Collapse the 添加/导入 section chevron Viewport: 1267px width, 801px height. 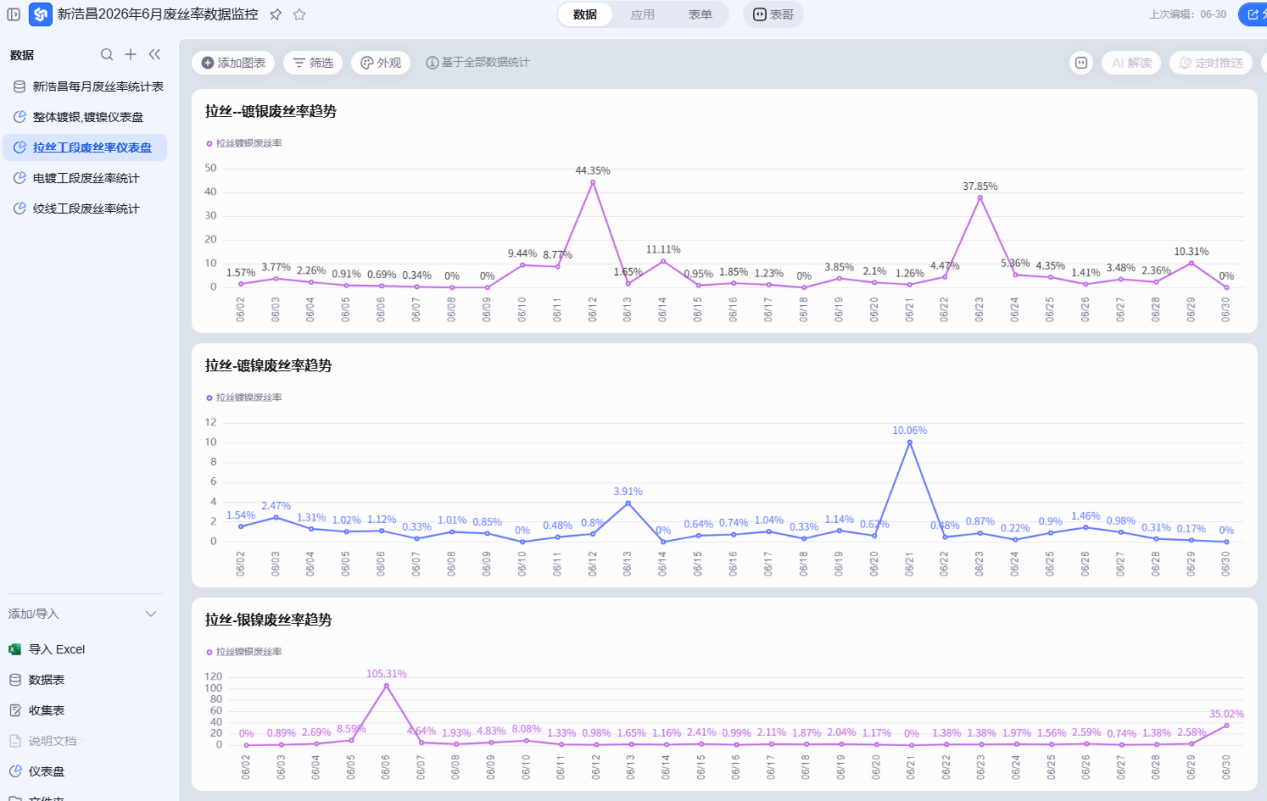pos(151,614)
